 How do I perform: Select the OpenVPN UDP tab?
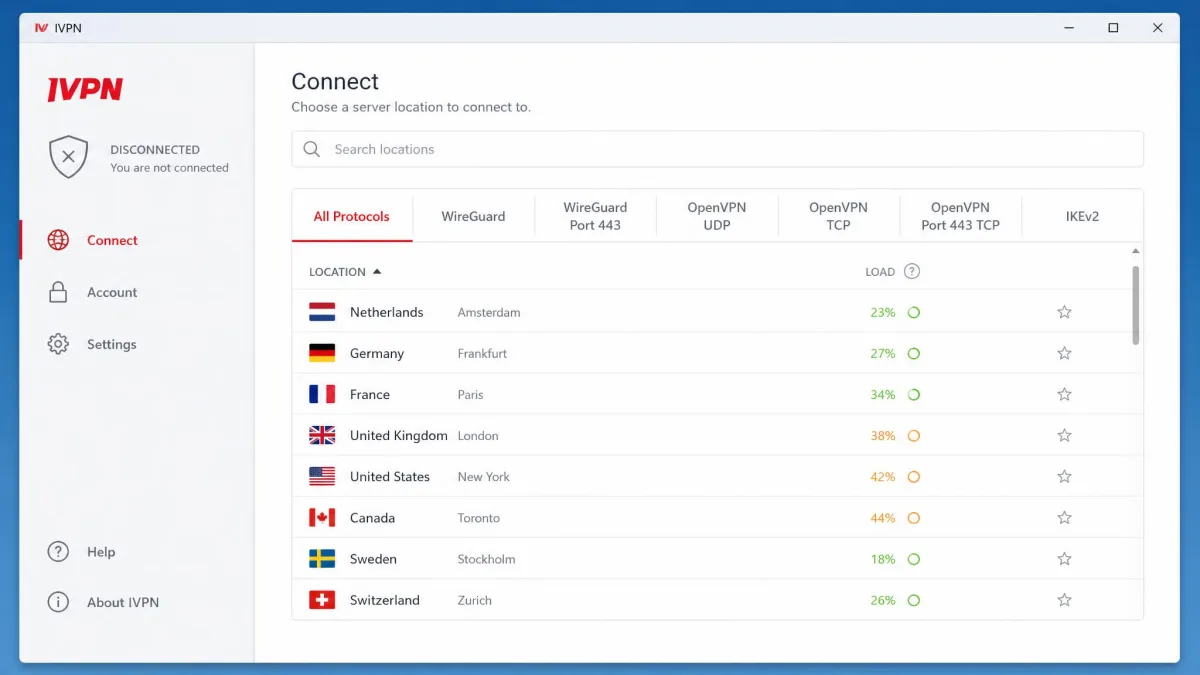[717, 216]
